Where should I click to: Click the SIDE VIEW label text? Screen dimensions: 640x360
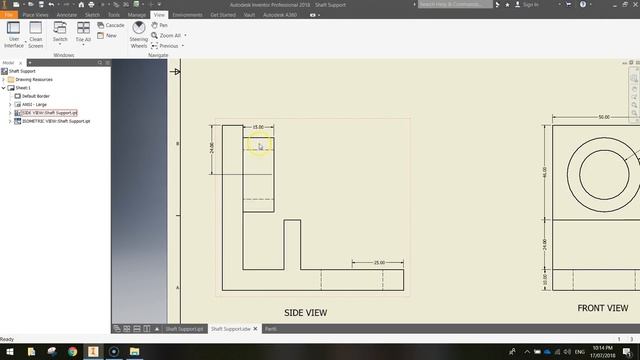pyautogui.click(x=306, y=313)
